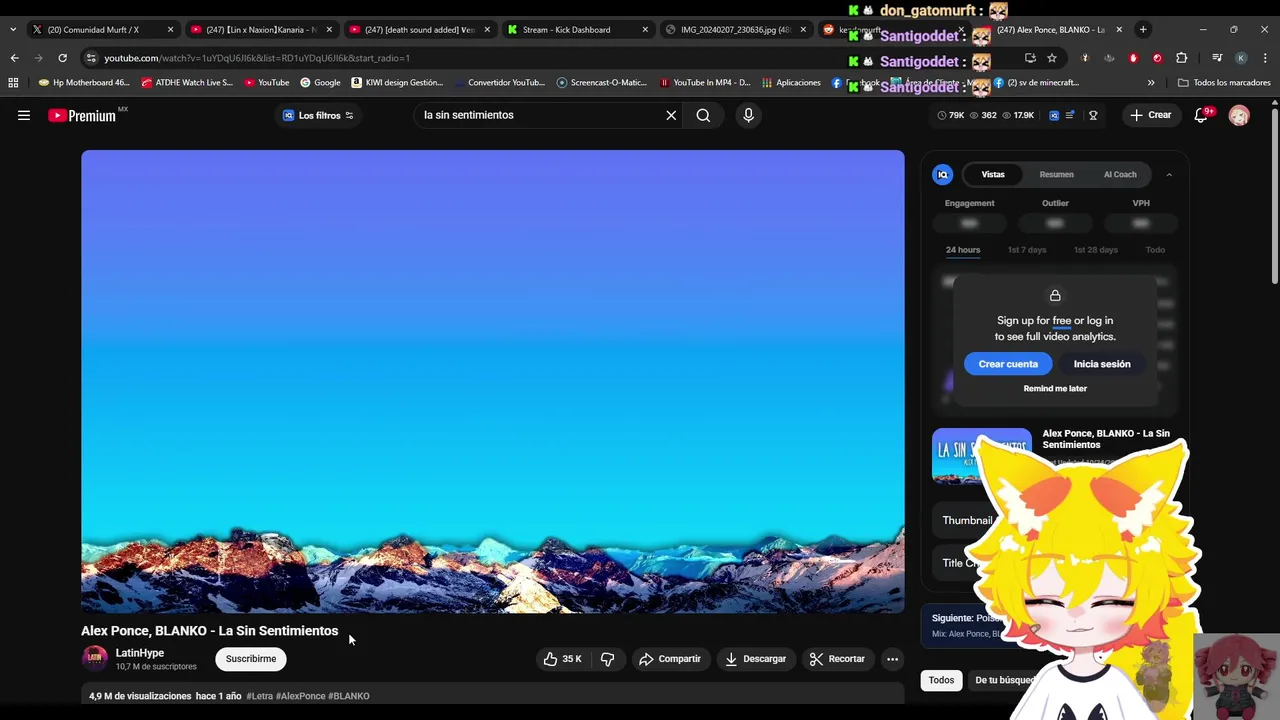Click the Crear create button
The width and height of the screenshot is (1280, 720).
click(1151, 115)
